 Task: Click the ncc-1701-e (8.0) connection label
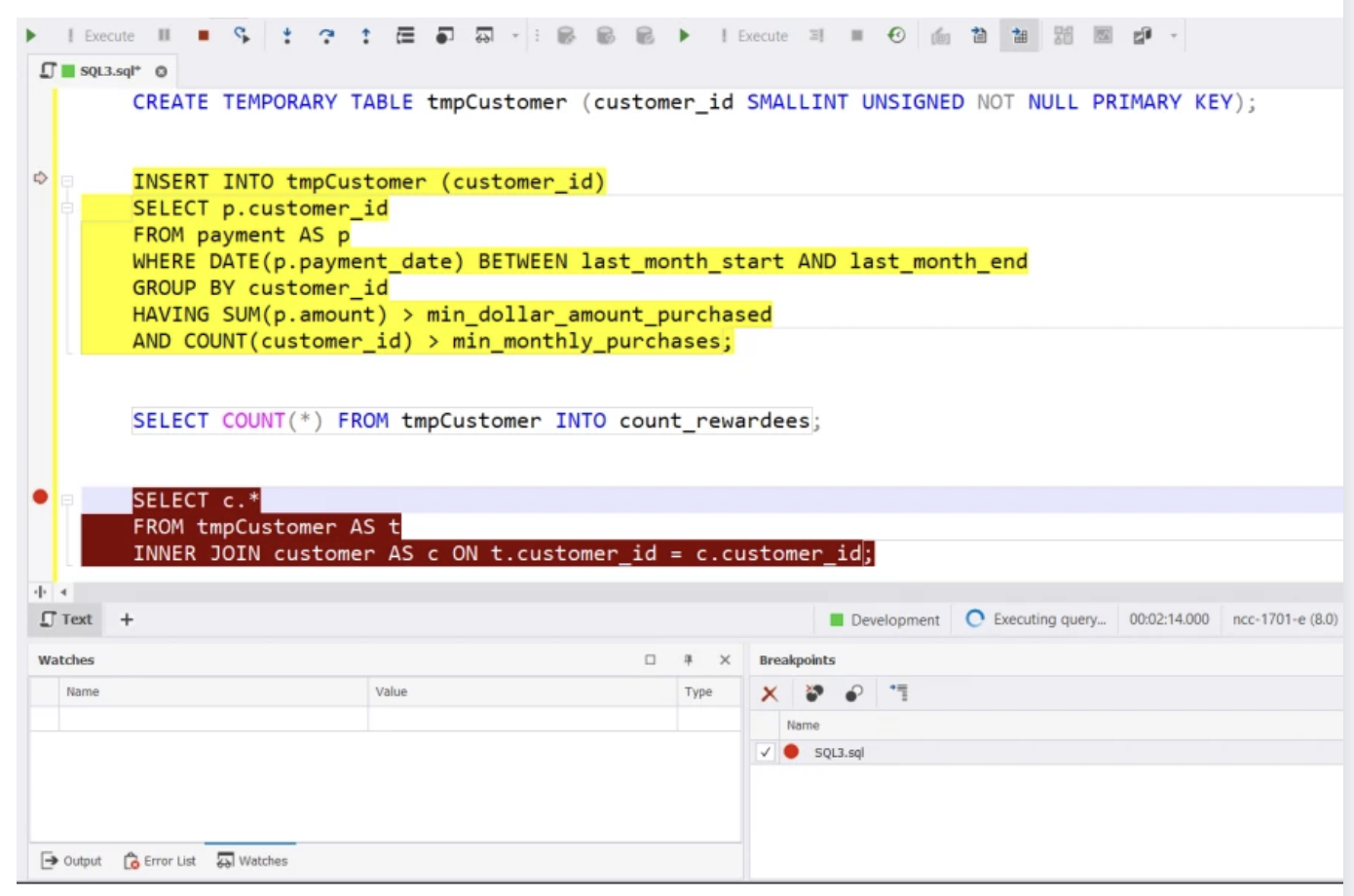tap(1285, 619)
